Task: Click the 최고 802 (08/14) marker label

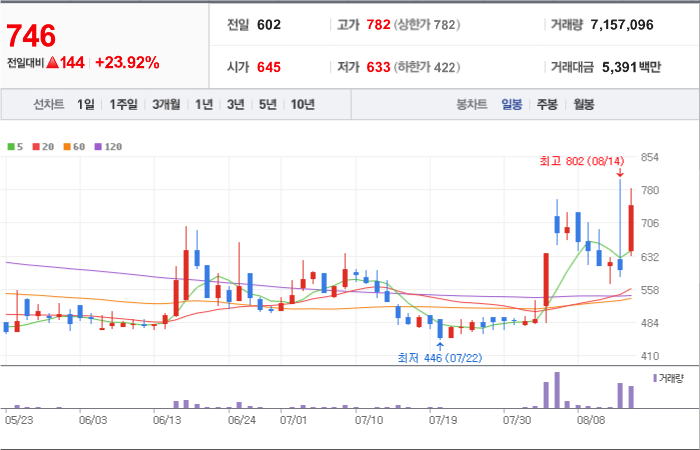Action: tap(582, 161)
